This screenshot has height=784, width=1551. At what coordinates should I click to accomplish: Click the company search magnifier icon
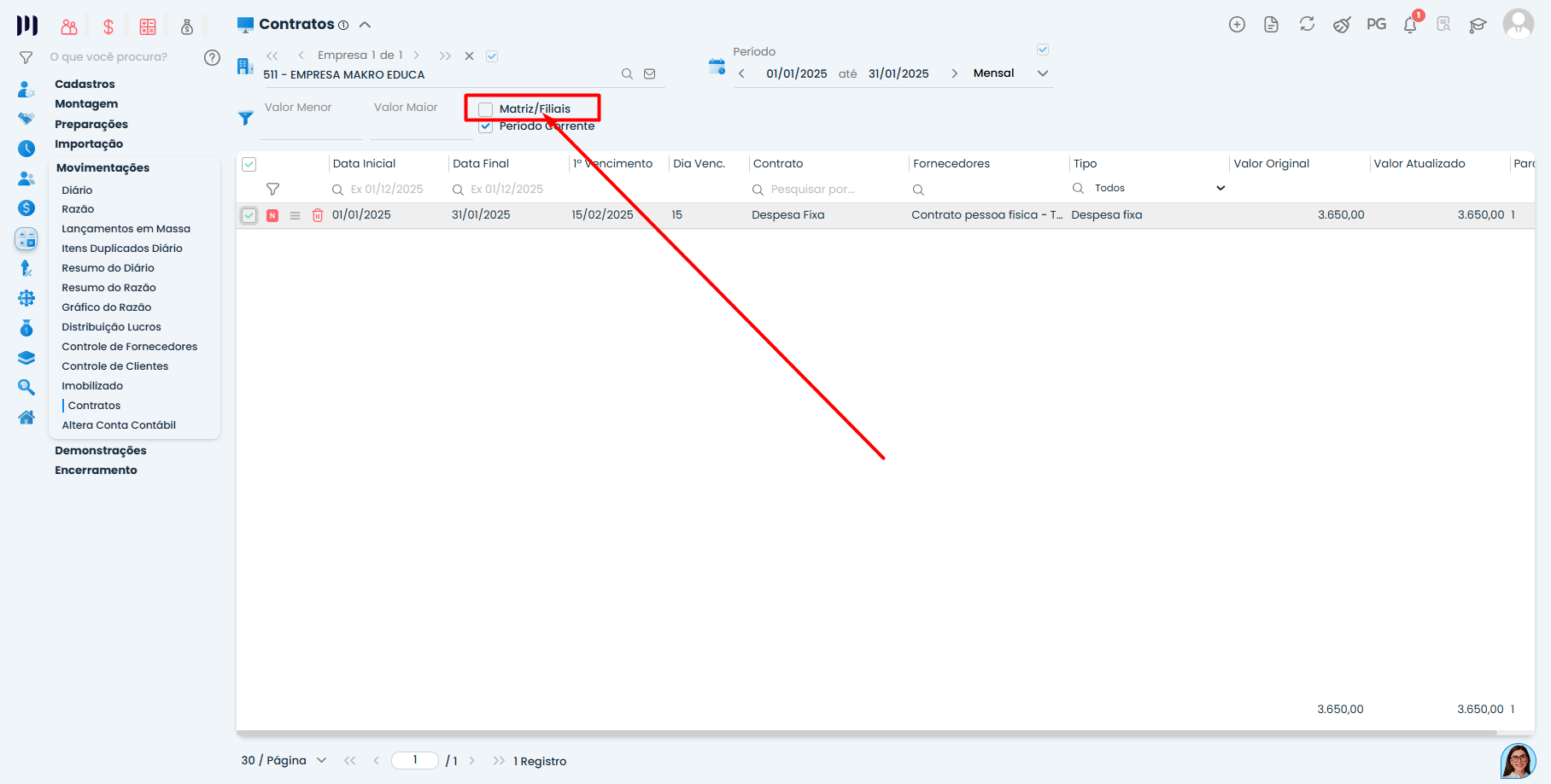click(627, 74)
